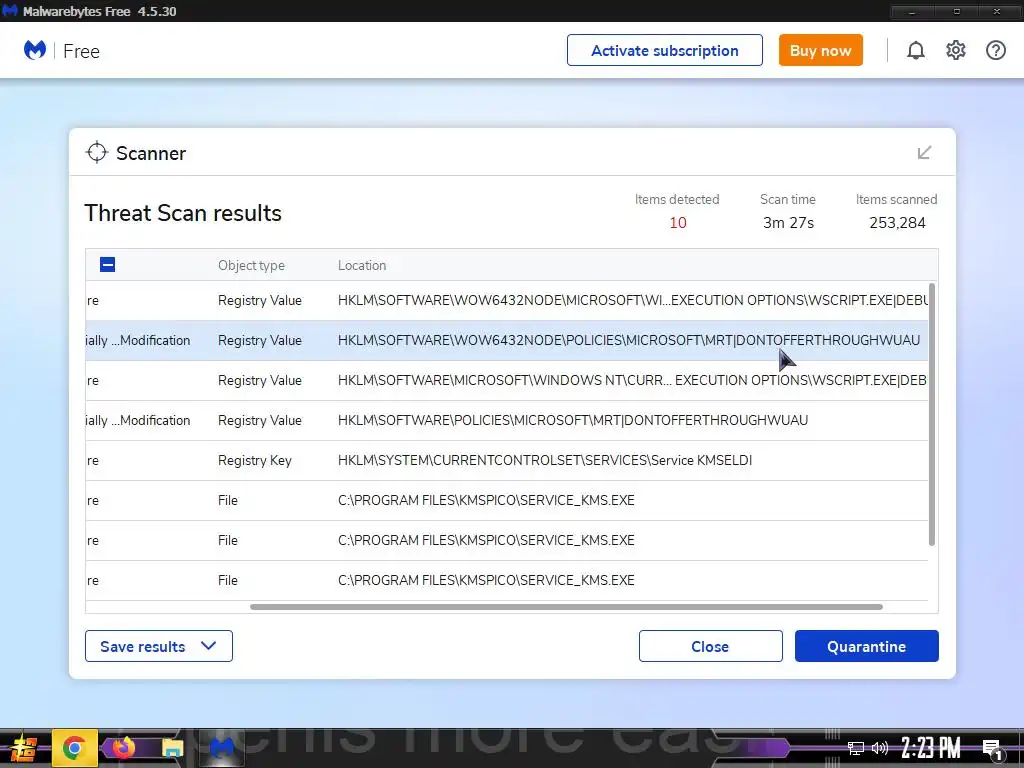Open Google Chrome from the taskbar
1024x768 pixels.
(x=74, y=748)
